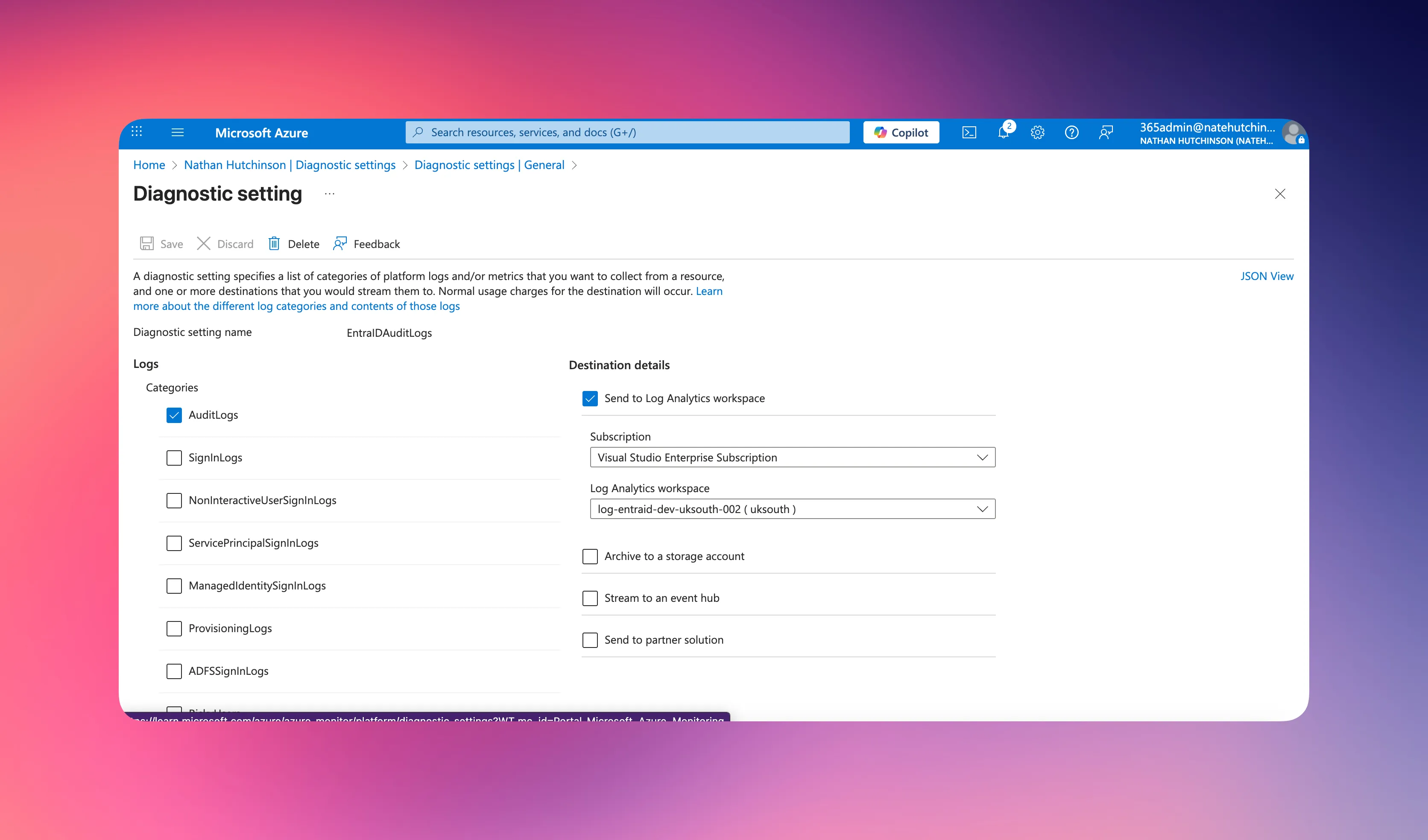1428x840 pixels.
Task: Open the notifications bell
Action: point(1004,133)
